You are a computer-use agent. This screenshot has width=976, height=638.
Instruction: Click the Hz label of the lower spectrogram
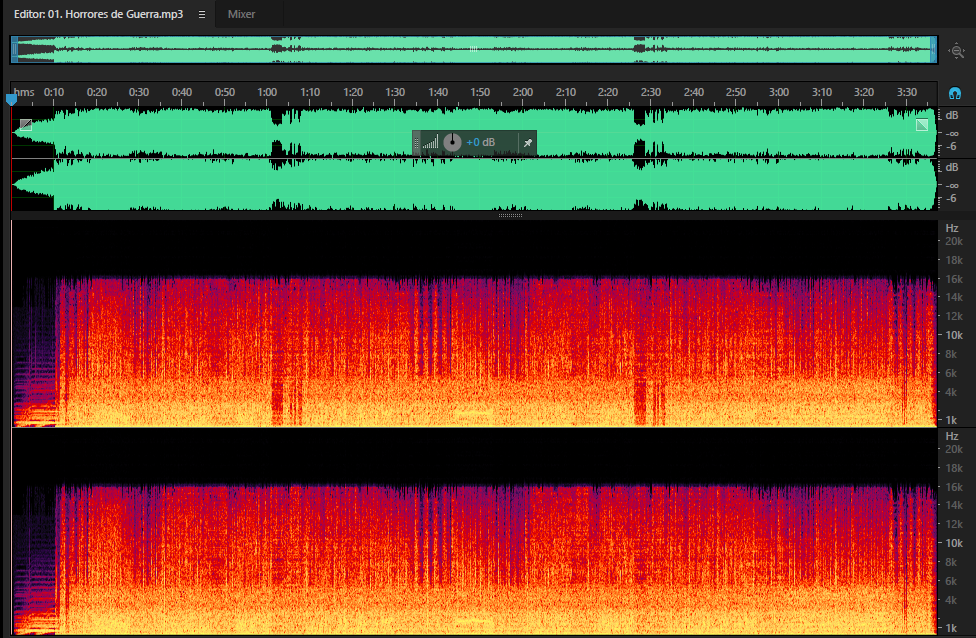[x=952, y=436]
